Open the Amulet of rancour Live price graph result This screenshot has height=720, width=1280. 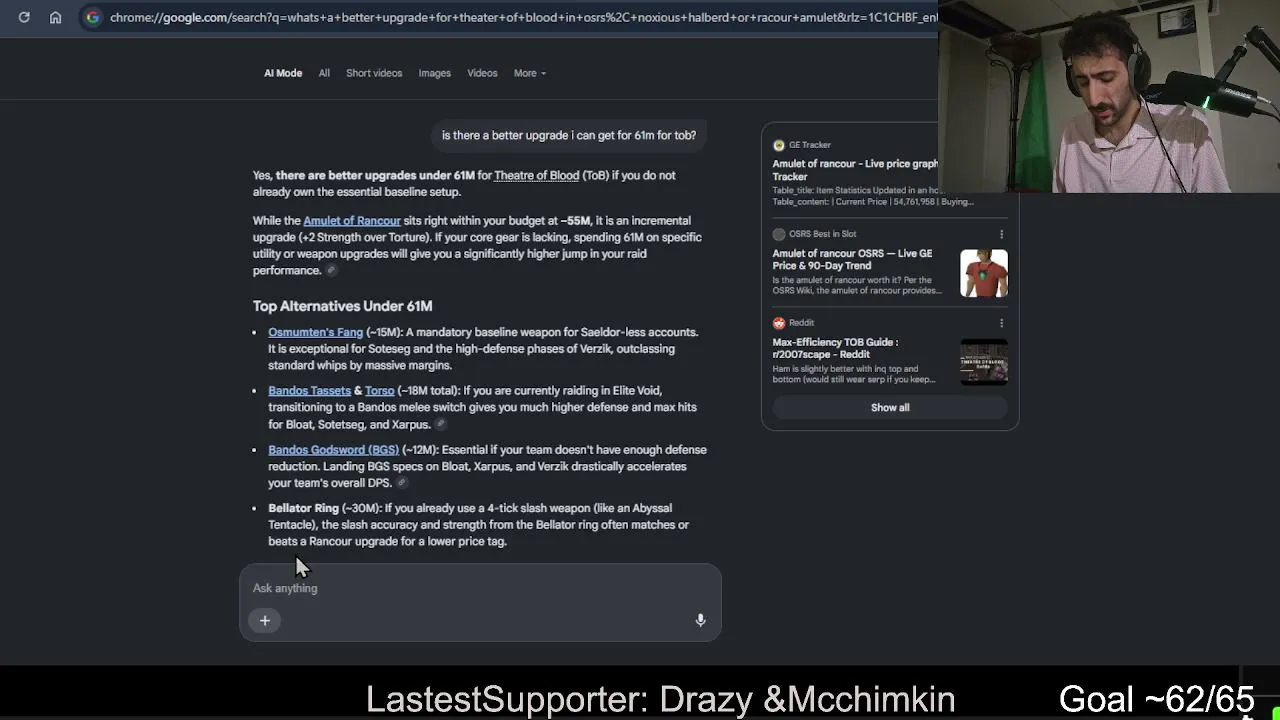[x=855, y=170]
